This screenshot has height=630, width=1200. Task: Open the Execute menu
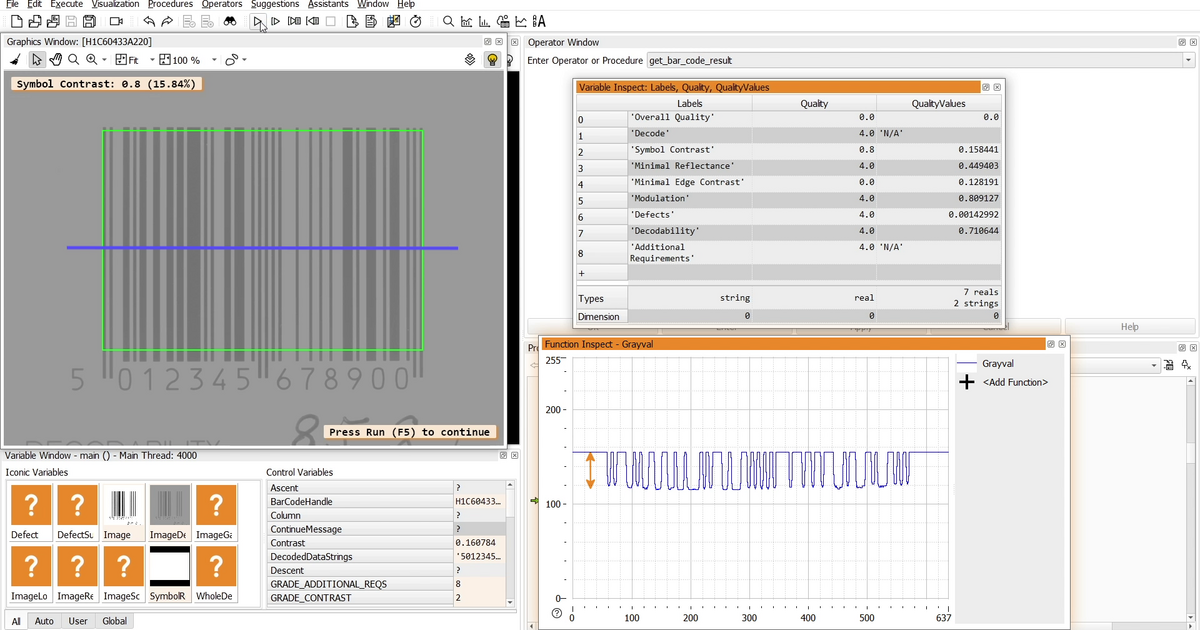(66, 4)
